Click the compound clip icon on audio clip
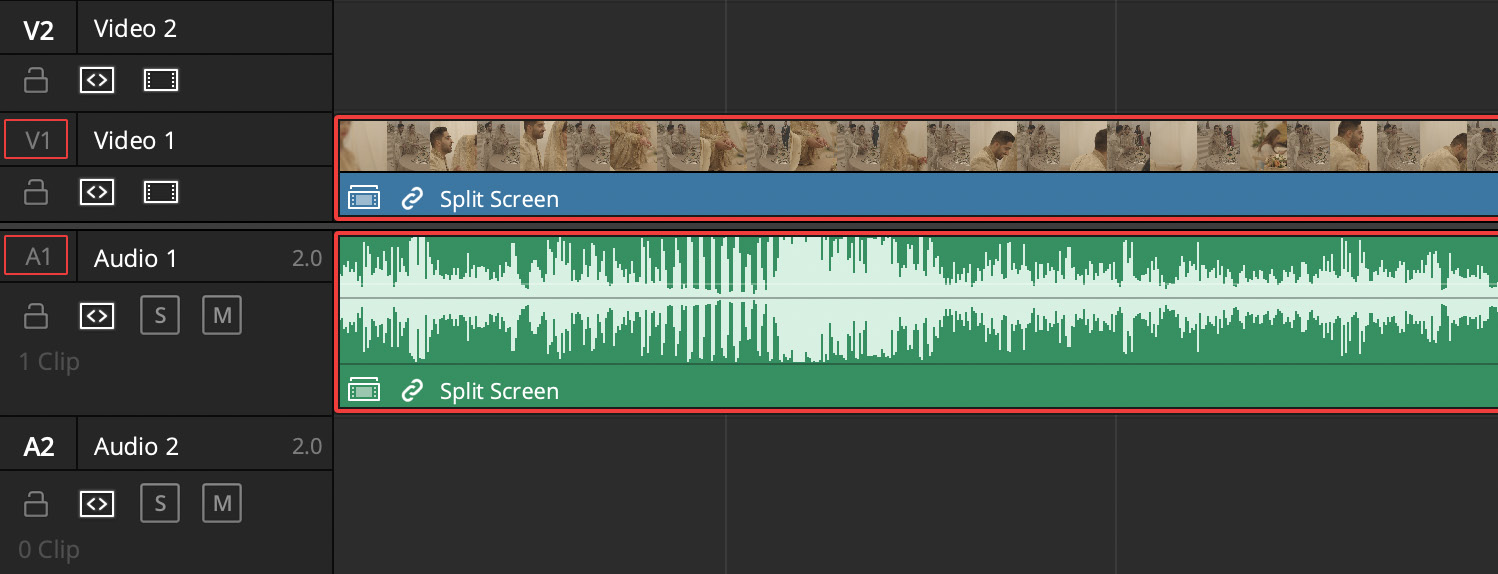1498x574 pixels. 364,390
